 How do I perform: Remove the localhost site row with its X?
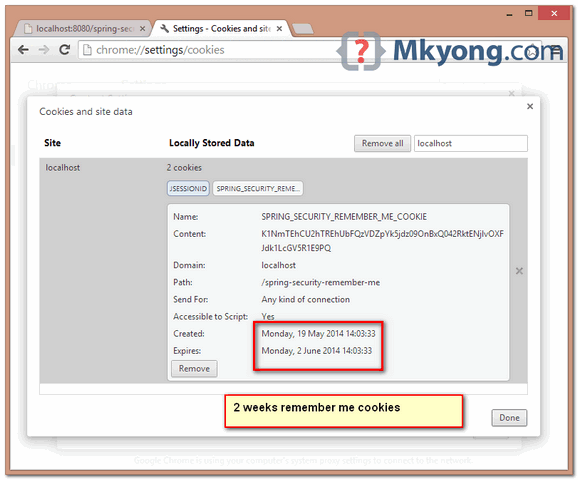pos(519,271)
